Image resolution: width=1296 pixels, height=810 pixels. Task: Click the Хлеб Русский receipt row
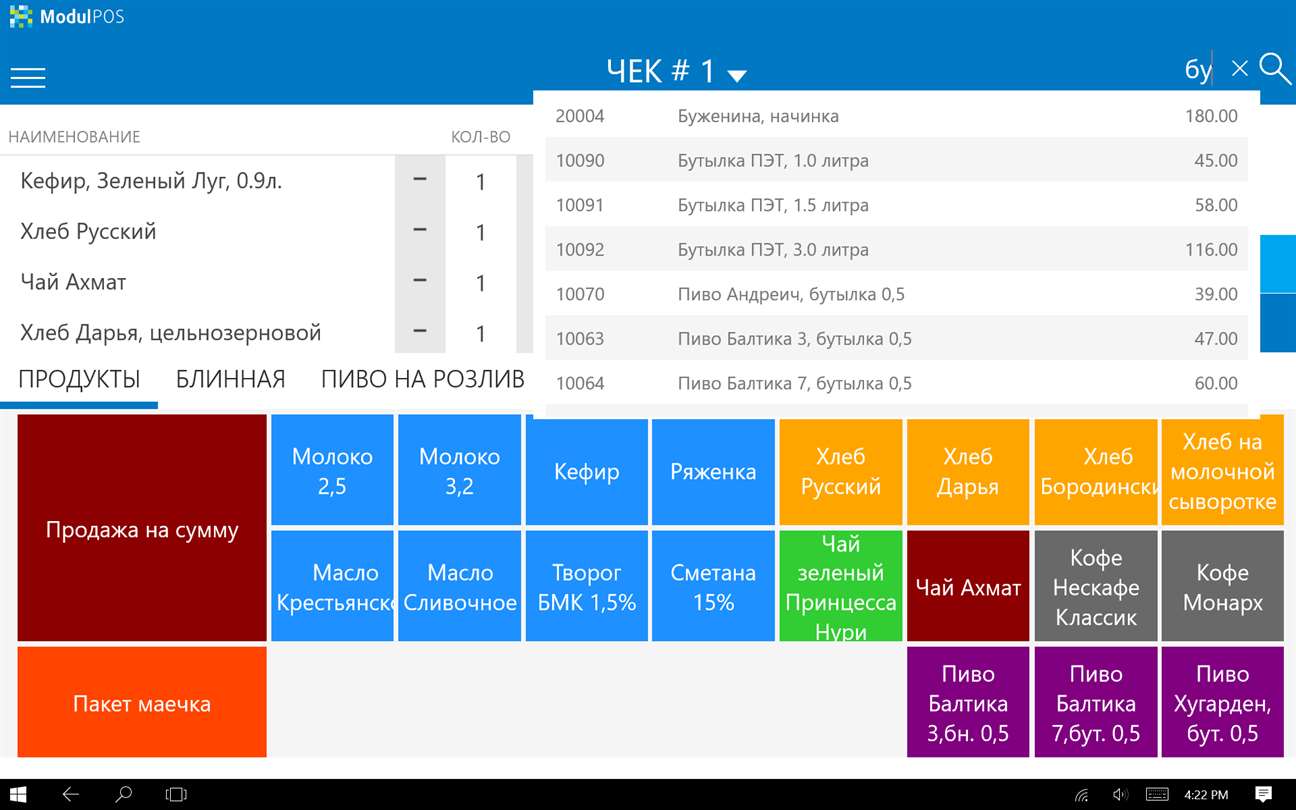click(x=88, y=231)
